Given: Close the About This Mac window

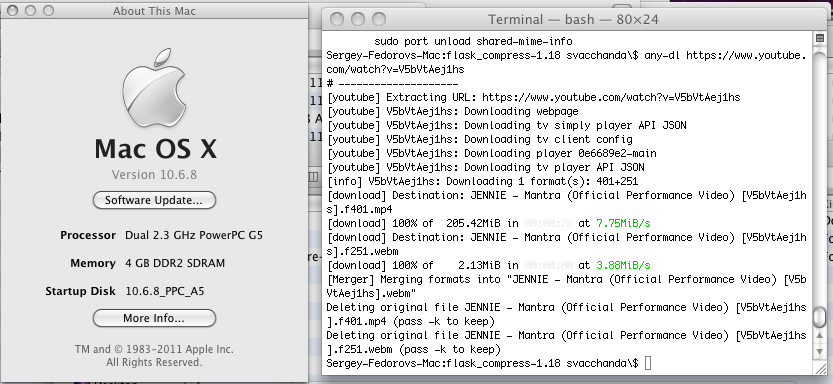Looking at the screenshot, I should coord(13,11).
